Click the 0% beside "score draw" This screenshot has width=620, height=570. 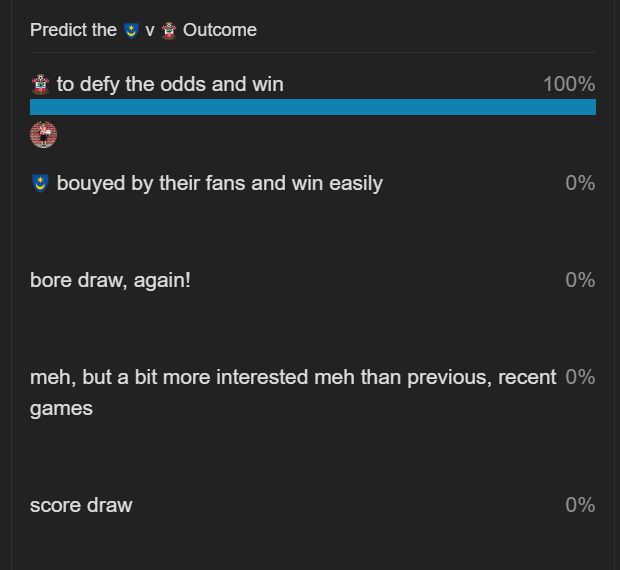coord(580,505)
